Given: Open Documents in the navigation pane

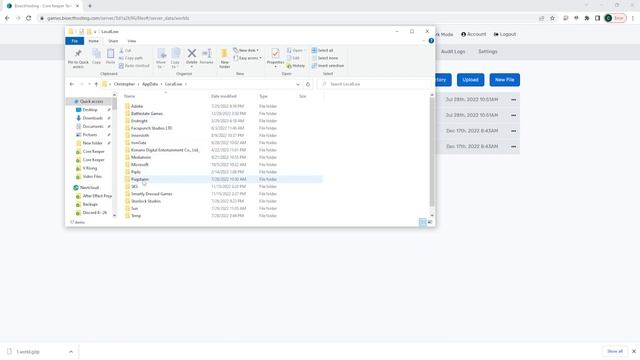Looking at the screenshot, I should (93, 127).
